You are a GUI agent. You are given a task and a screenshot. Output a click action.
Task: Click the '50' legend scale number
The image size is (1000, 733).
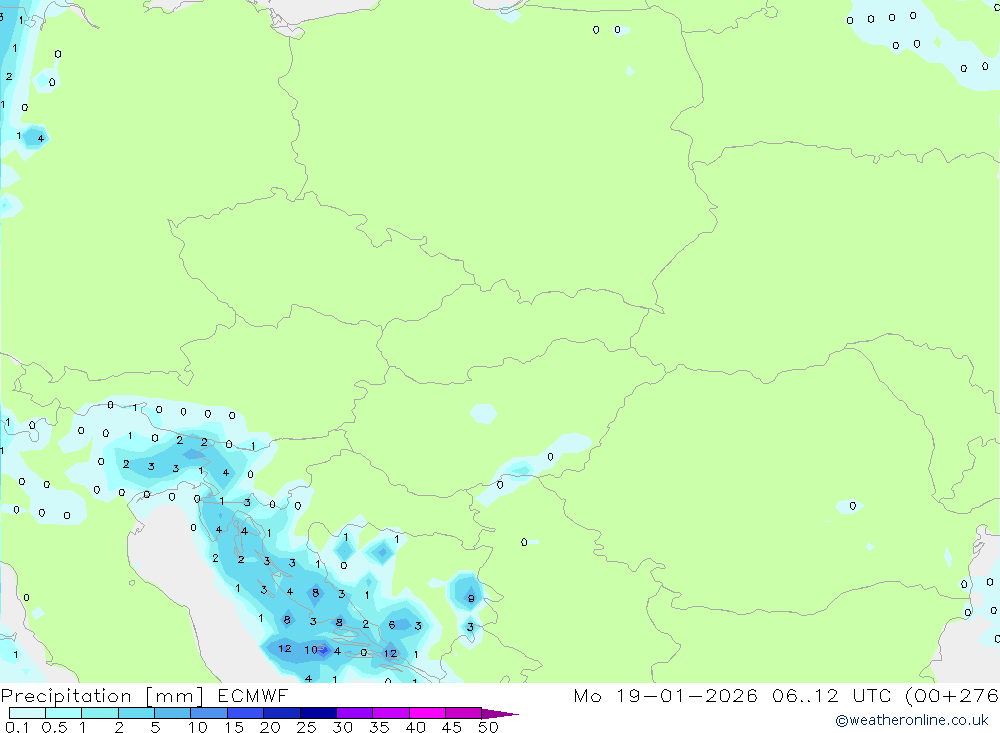(x=488, y=727)
